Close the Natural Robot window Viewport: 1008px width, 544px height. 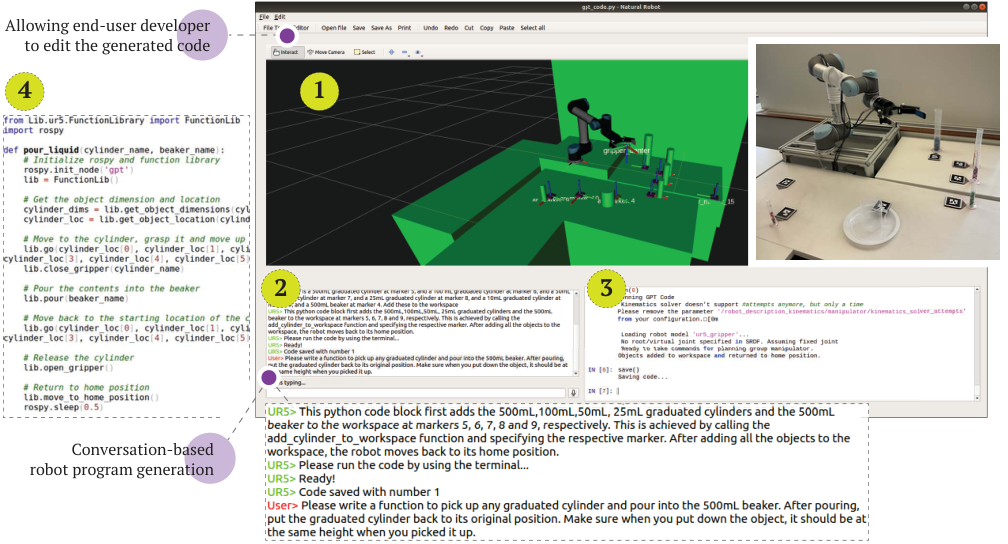point(982,6)
